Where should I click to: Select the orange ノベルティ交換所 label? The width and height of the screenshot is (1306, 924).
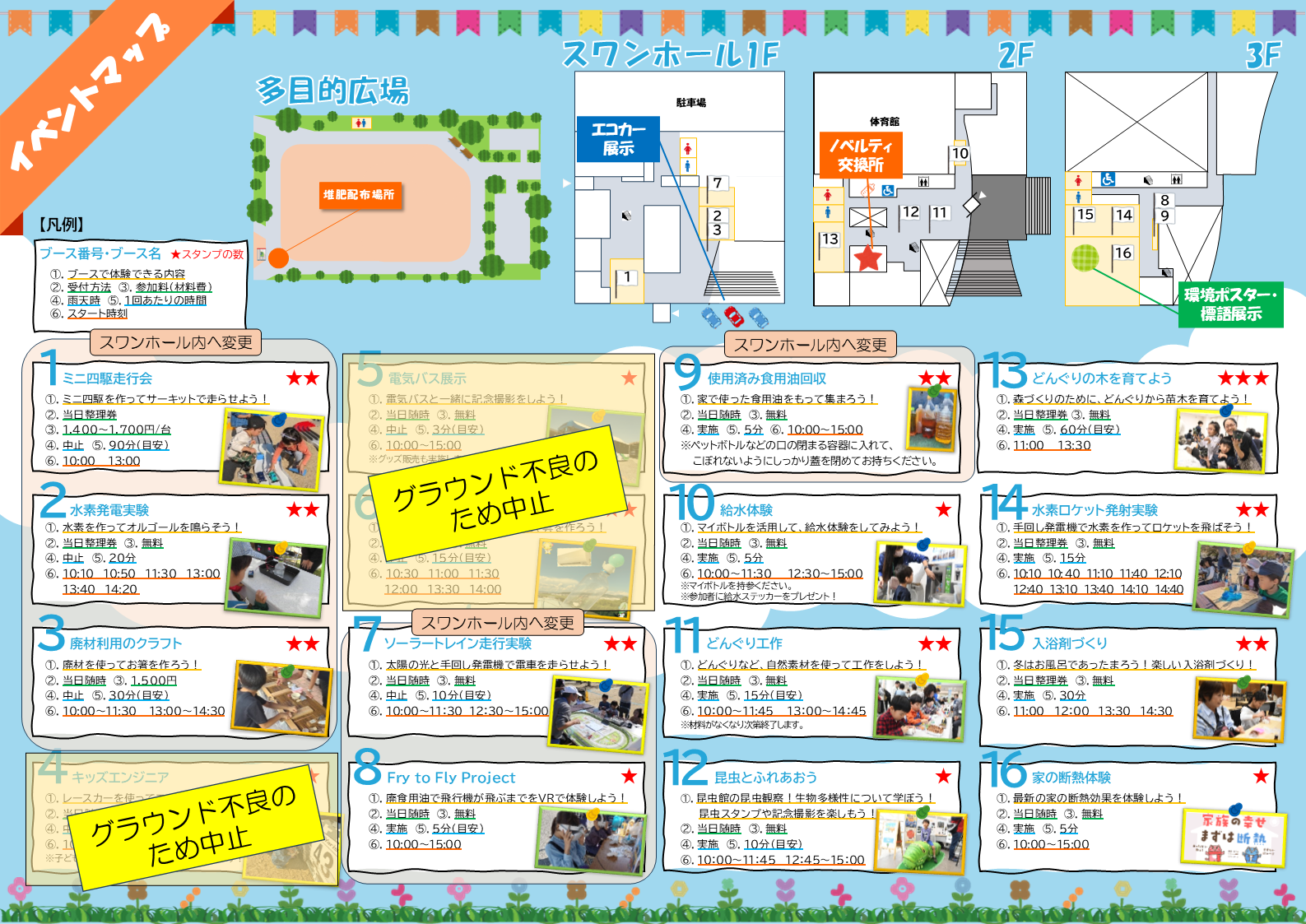[861, 156]
